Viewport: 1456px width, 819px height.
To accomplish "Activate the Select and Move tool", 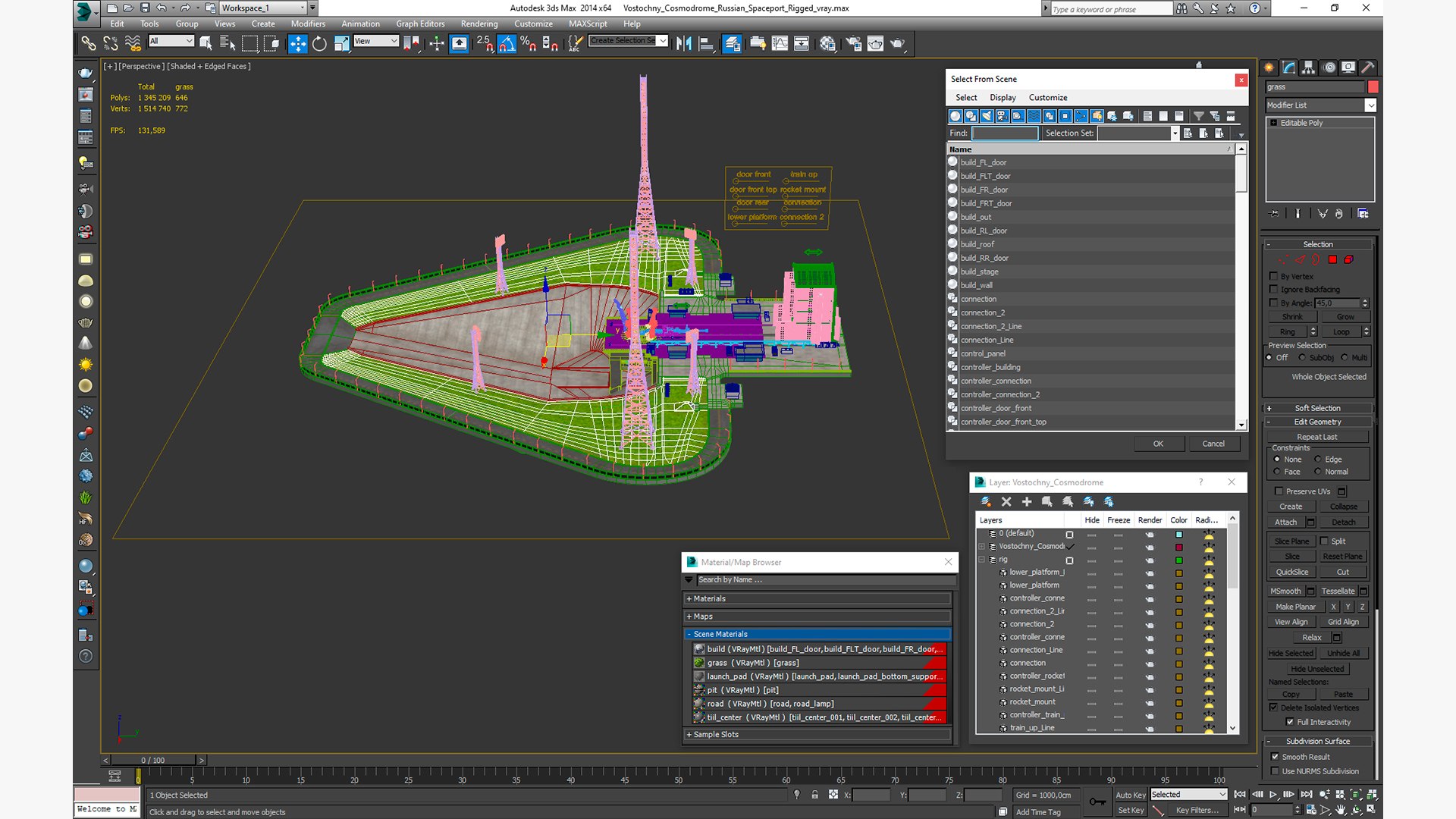I will coord(297,43).
